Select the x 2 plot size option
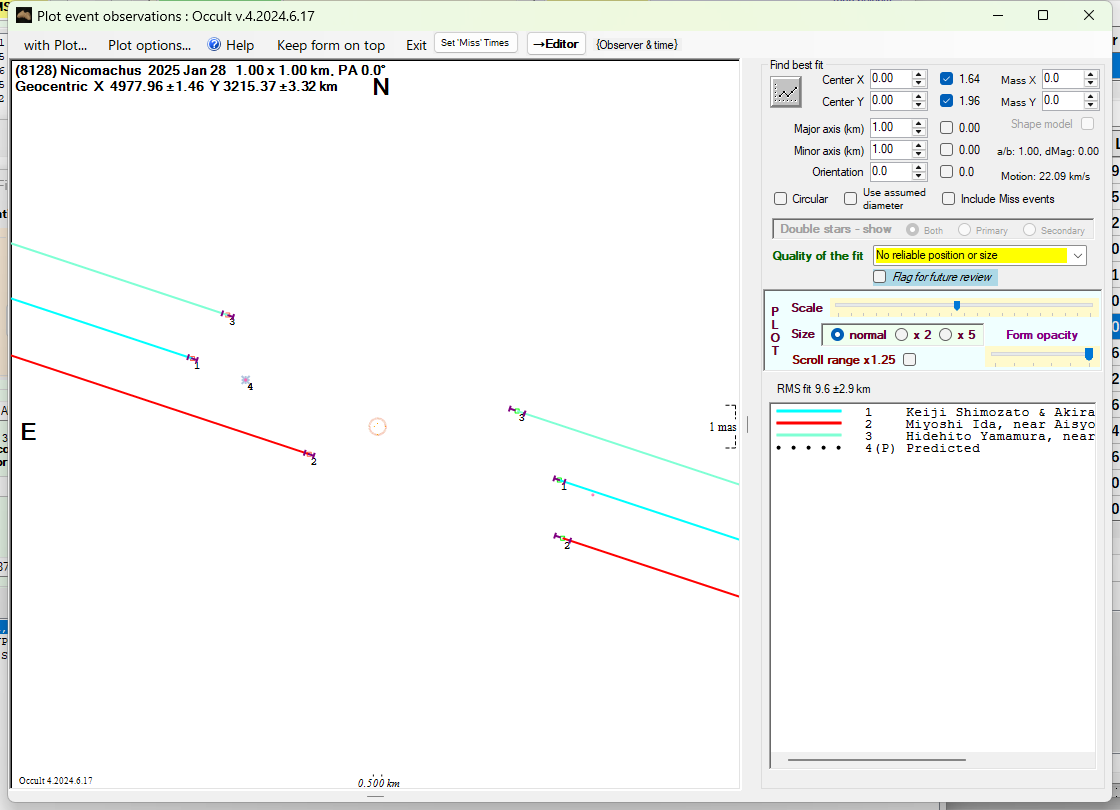 (902, 335)
